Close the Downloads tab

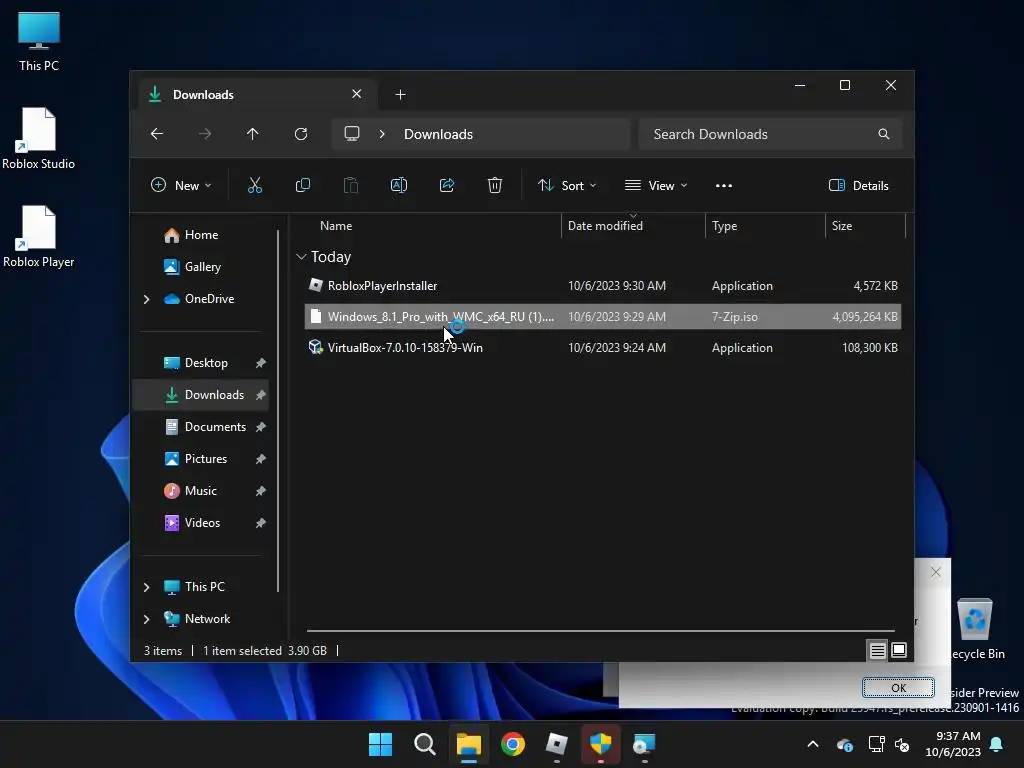pos(357,94)
